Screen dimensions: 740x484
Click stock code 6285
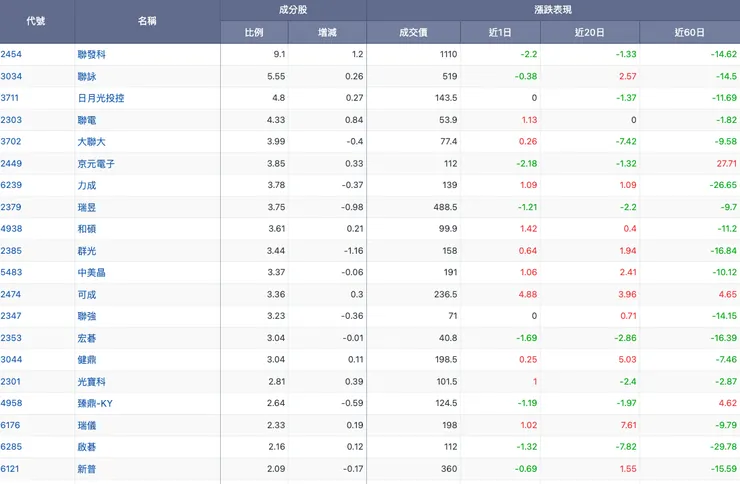coord(11,447)
